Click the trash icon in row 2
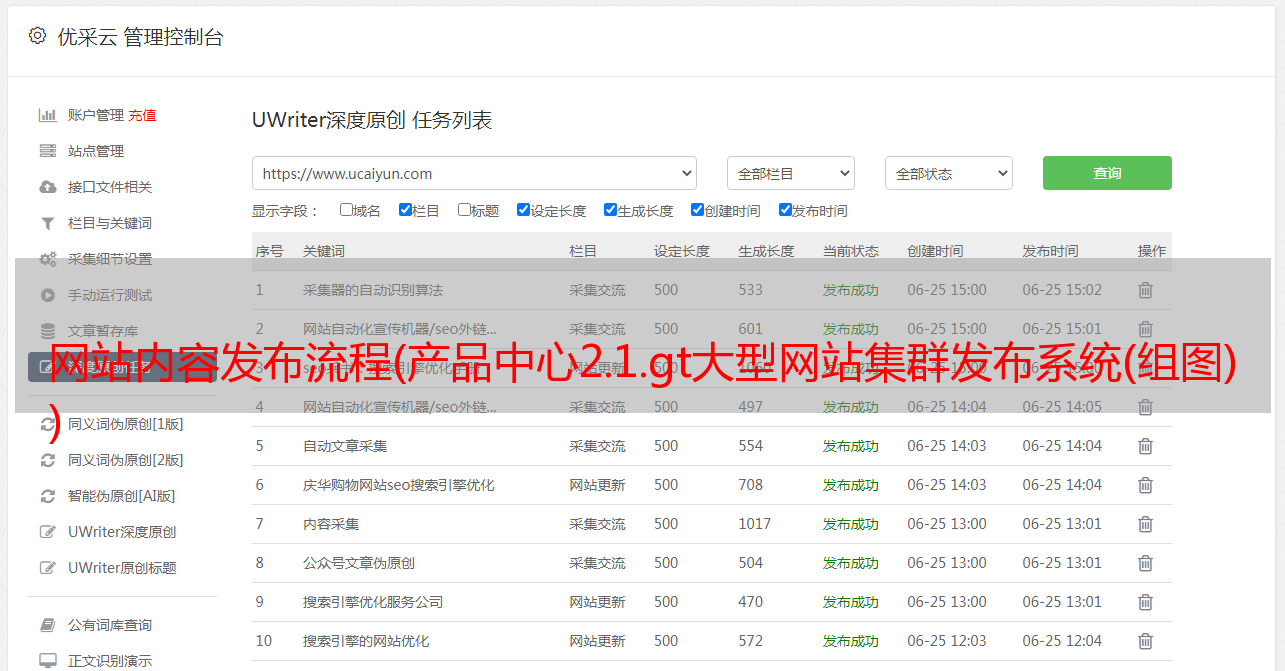This screenshot has width=1285, height=671. pos(1146,329)
